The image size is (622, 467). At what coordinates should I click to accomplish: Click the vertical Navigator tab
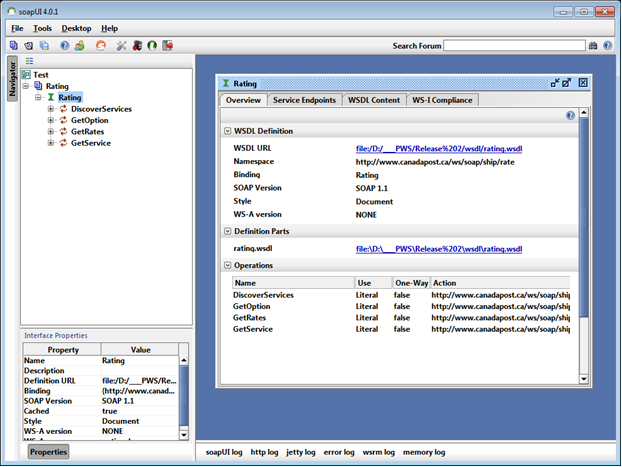(x=12, y=79)
